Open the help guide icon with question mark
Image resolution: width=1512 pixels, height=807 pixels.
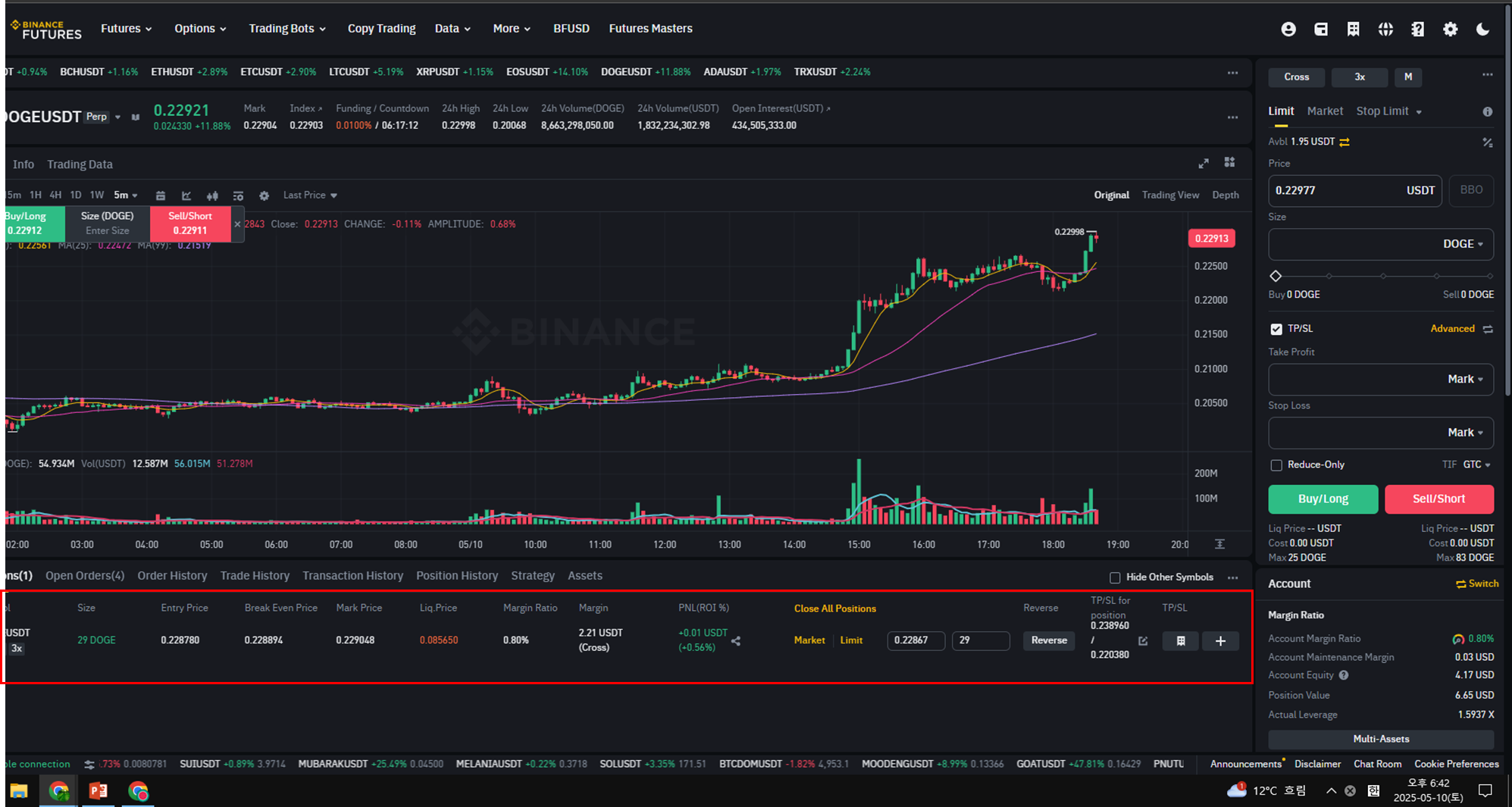pos(1418,29)
